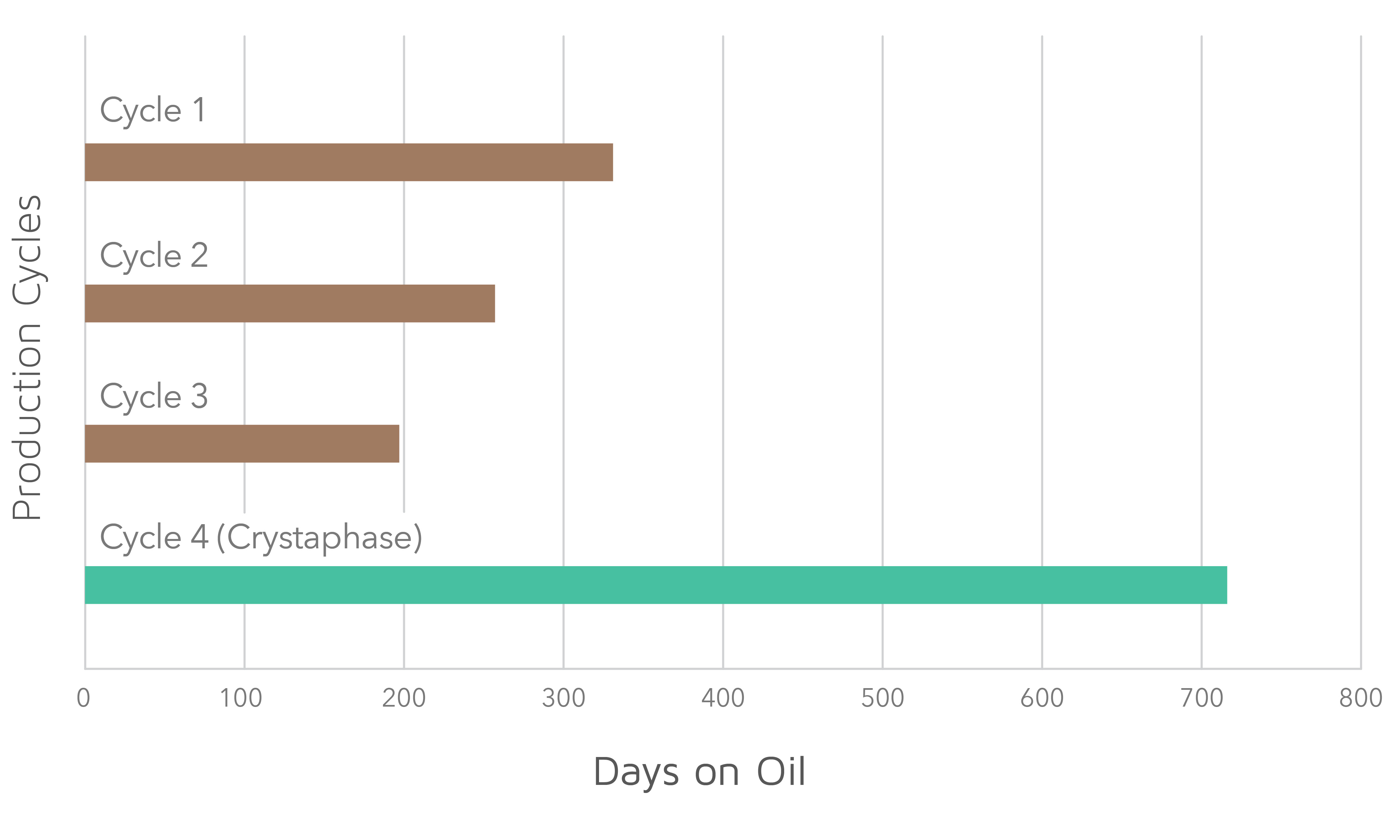Click the Days on Oil axis title
The width and height of the screenshot is (1400, 840).
coord(699,772)
